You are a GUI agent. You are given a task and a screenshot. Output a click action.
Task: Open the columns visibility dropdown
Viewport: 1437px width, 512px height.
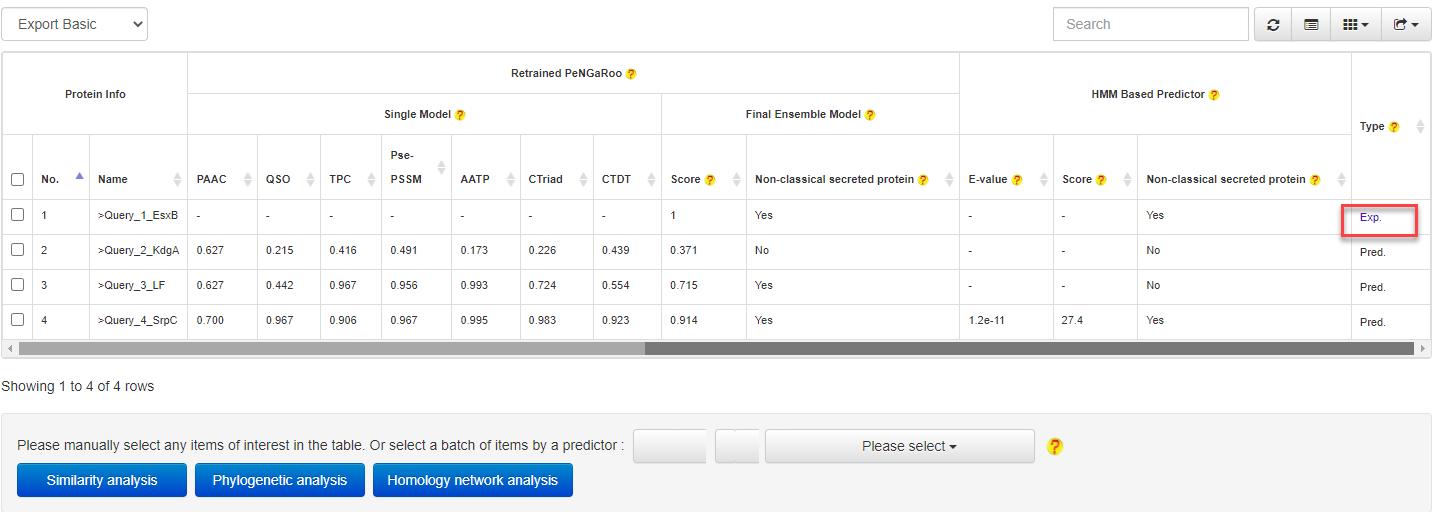pos(1355,25)
